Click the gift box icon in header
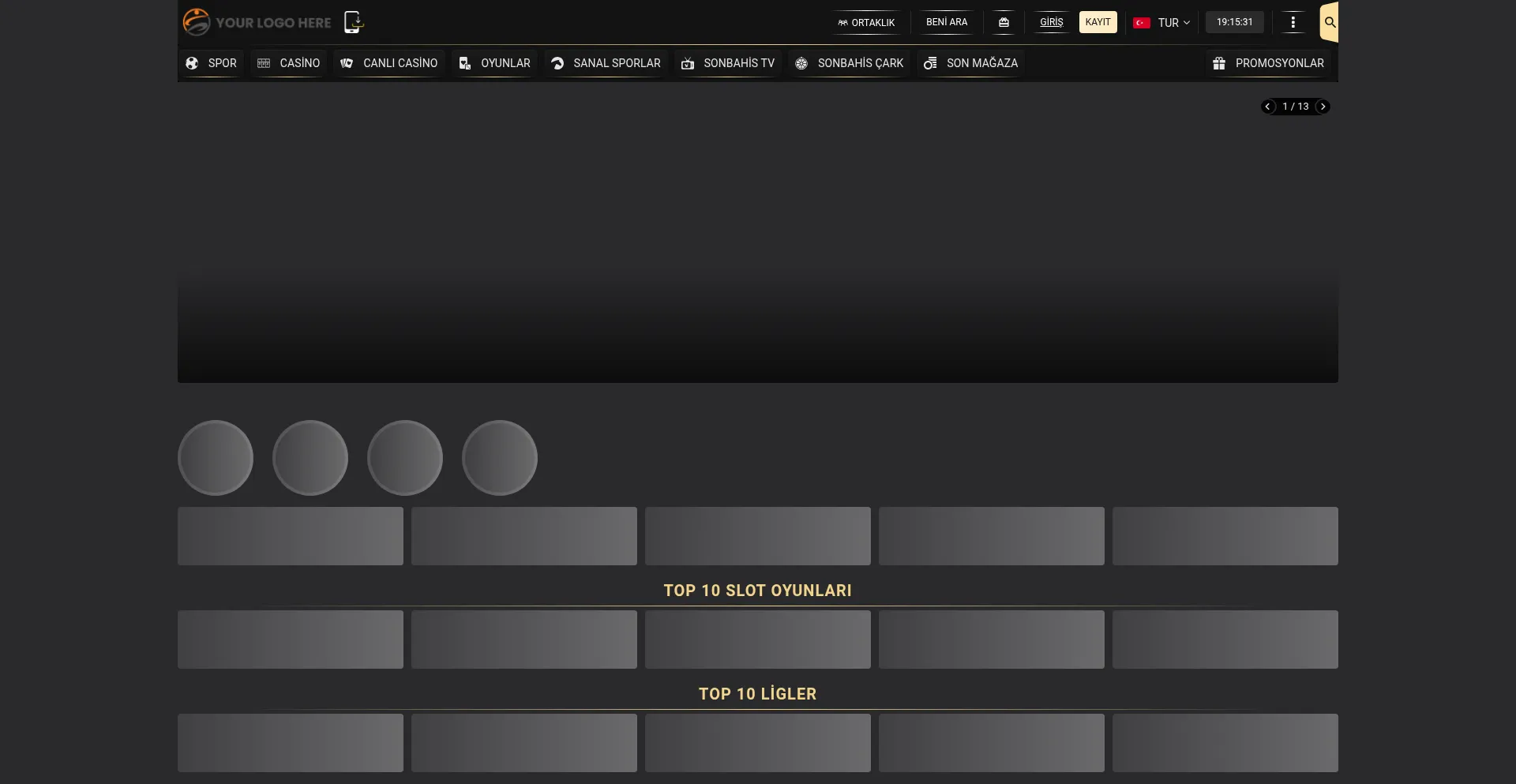The width and height of the screenshot is (1516, 784). (1004, 22)
